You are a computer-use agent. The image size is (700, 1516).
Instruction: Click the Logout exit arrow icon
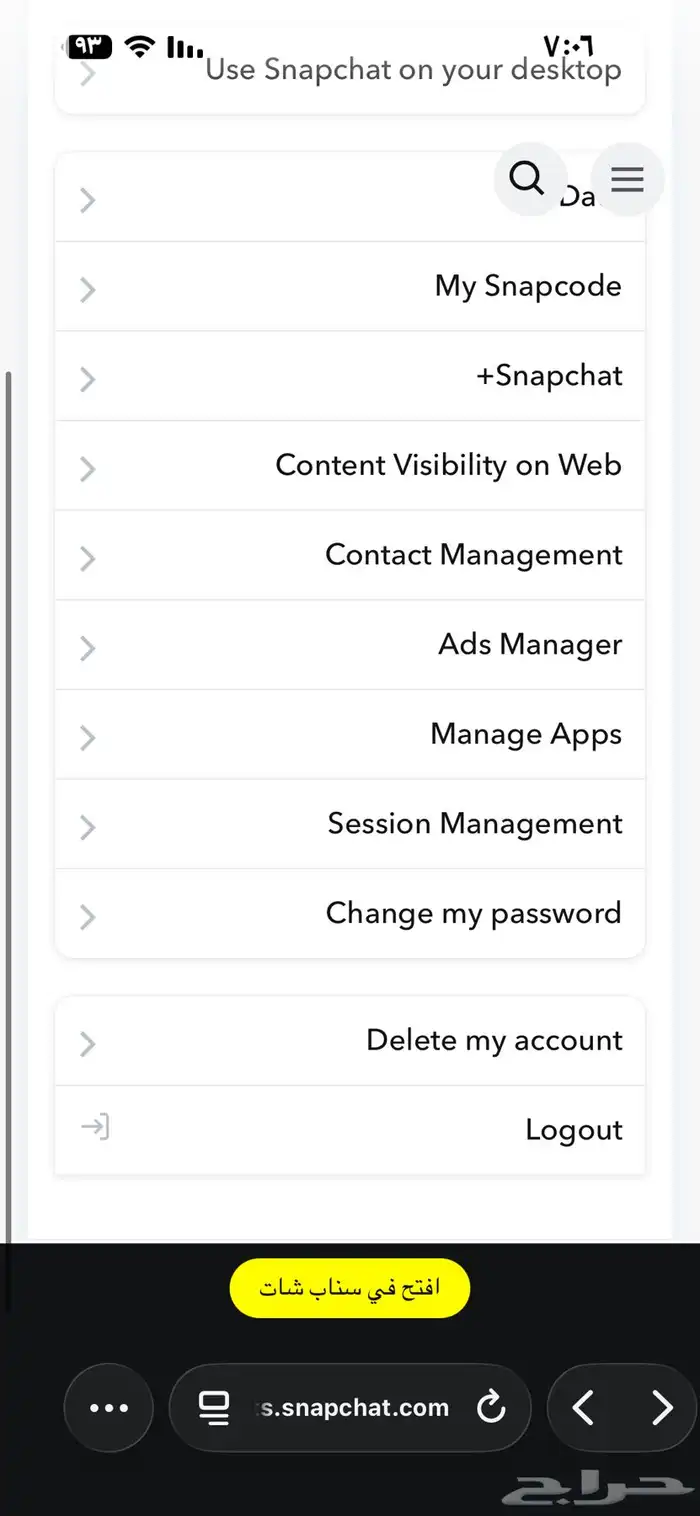coord(94,1129)
